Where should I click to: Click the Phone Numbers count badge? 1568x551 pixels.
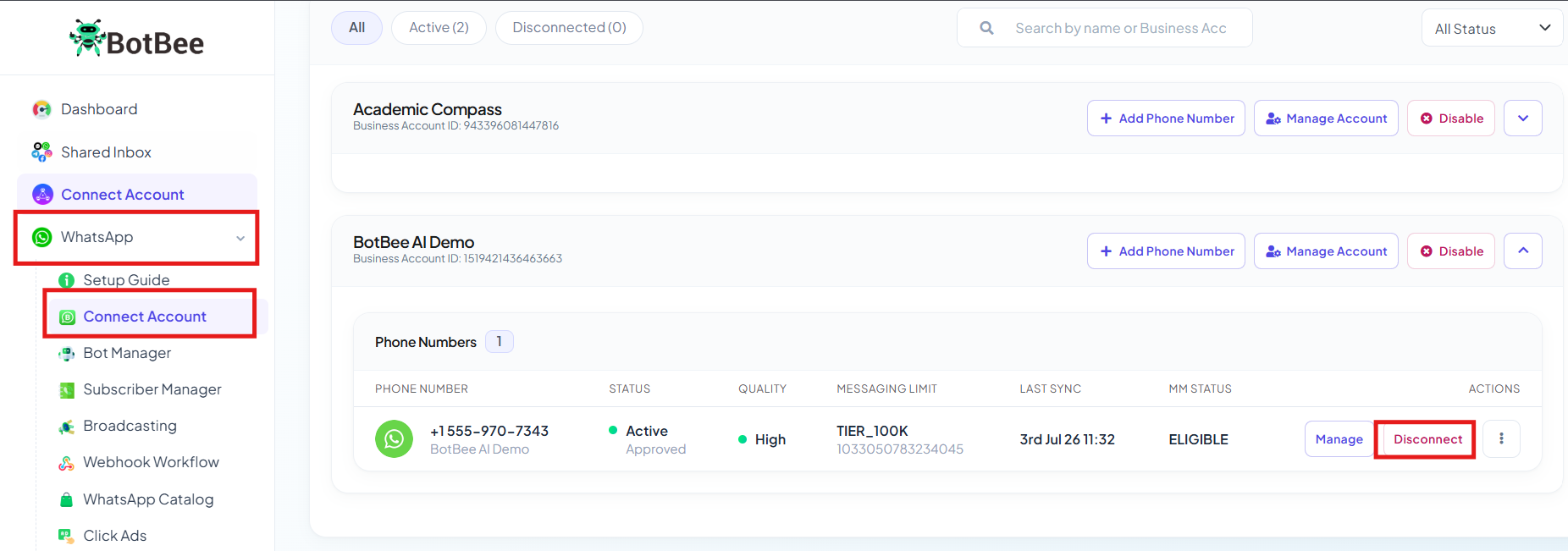500,342
